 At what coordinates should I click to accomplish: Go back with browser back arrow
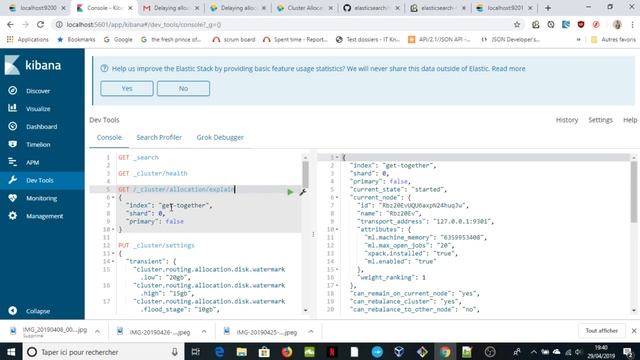10,24
